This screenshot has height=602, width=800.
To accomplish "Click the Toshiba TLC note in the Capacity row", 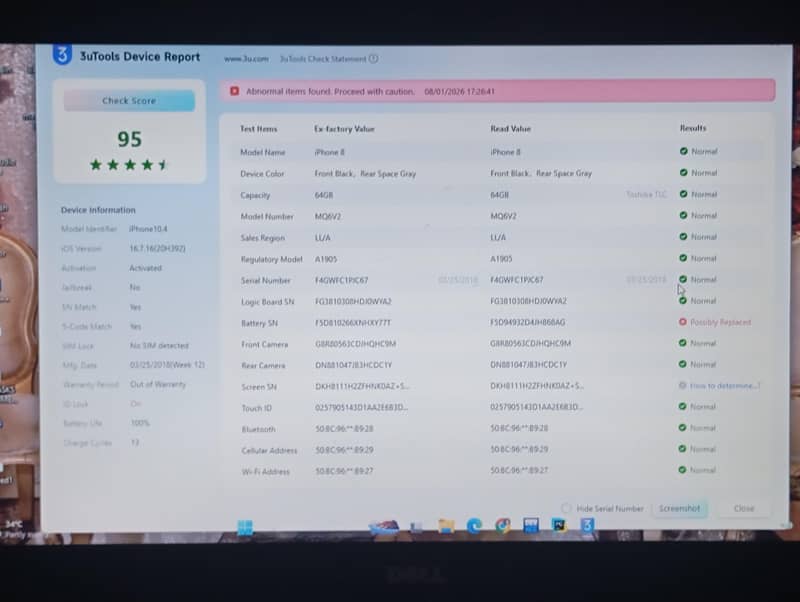I will pos(646,194).
